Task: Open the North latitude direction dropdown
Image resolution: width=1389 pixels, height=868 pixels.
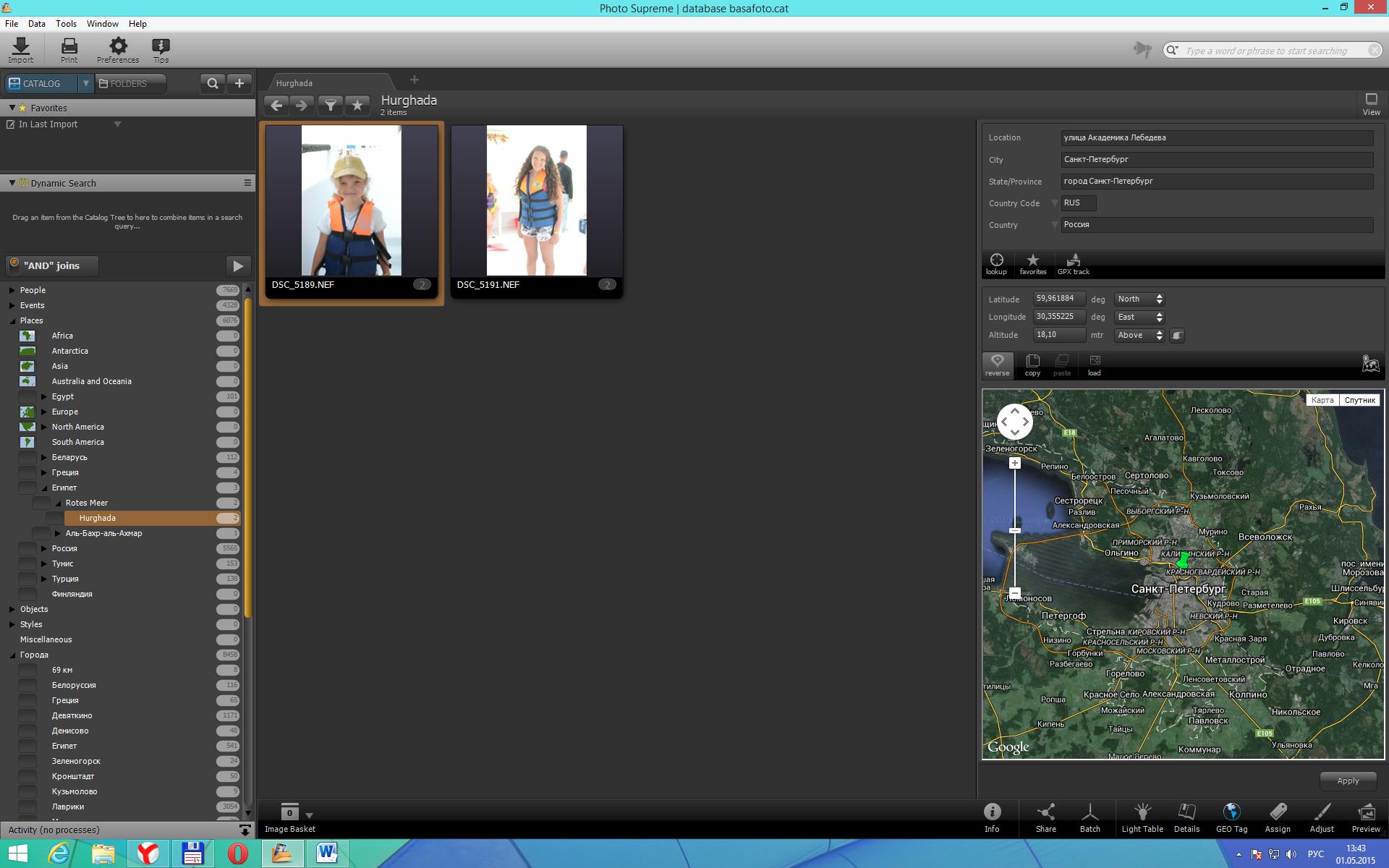Action: tap(1139, 299)
